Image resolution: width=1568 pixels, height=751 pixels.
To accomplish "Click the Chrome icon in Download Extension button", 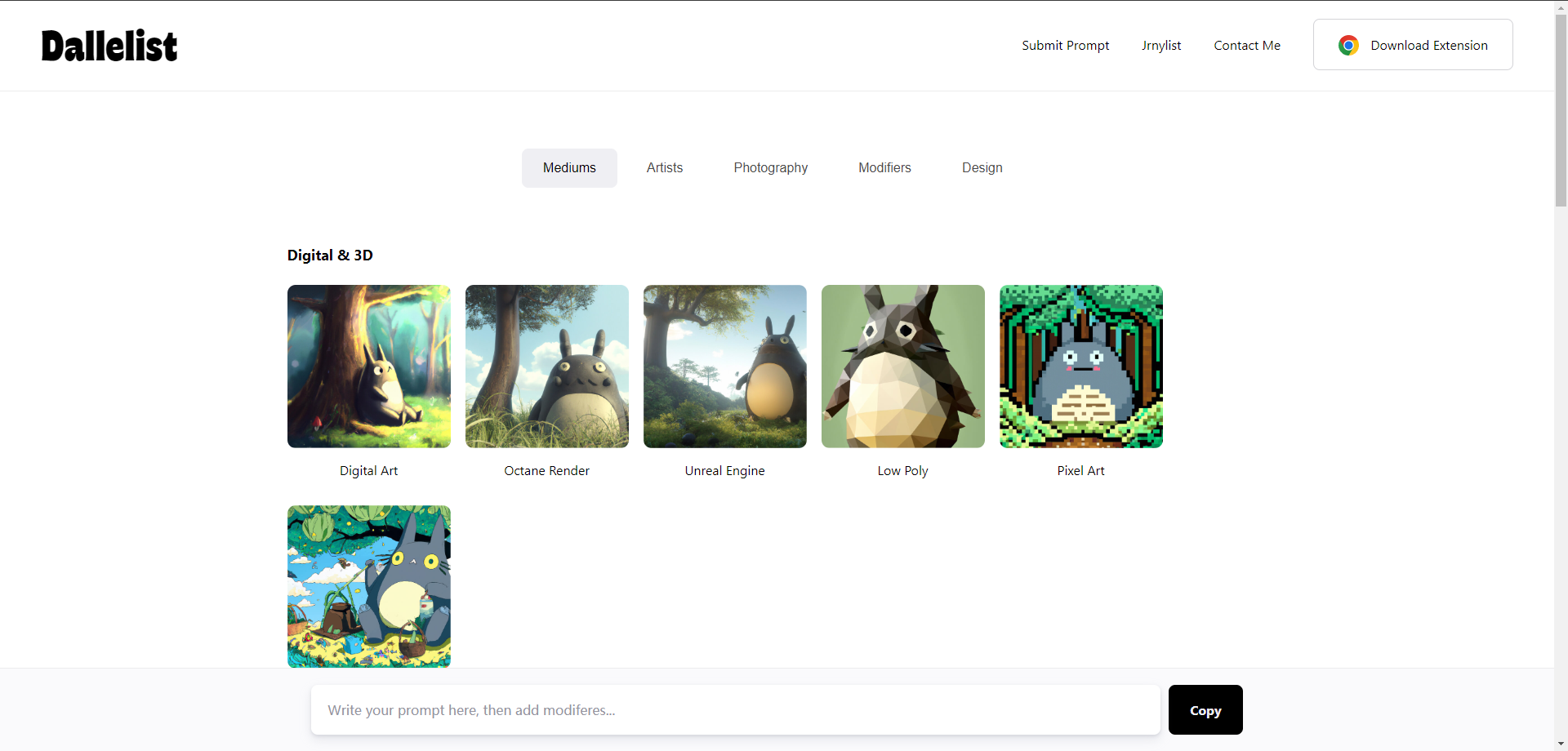I will click(1348, 46).
